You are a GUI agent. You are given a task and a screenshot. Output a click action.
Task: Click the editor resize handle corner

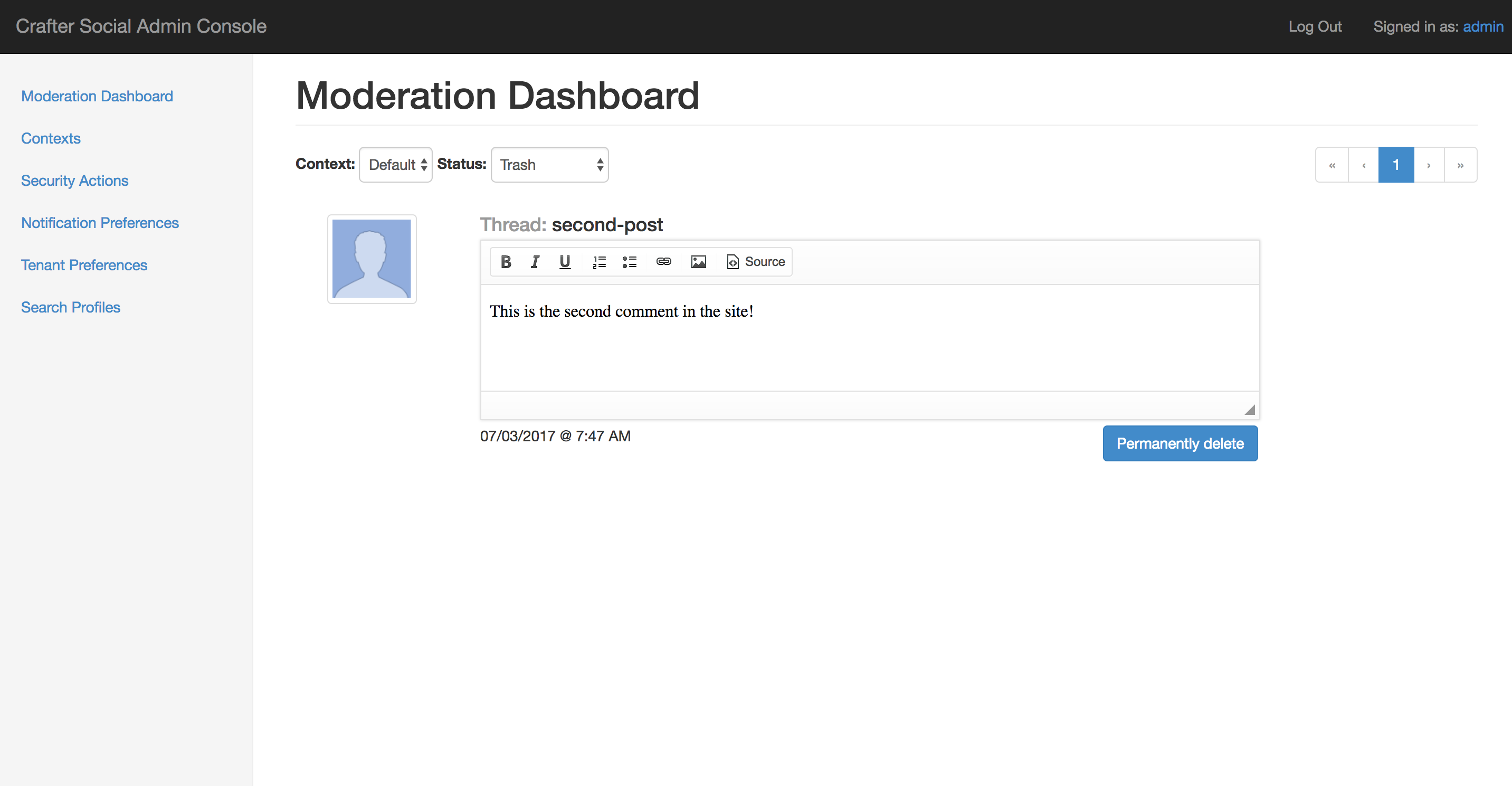(1250, 410)
